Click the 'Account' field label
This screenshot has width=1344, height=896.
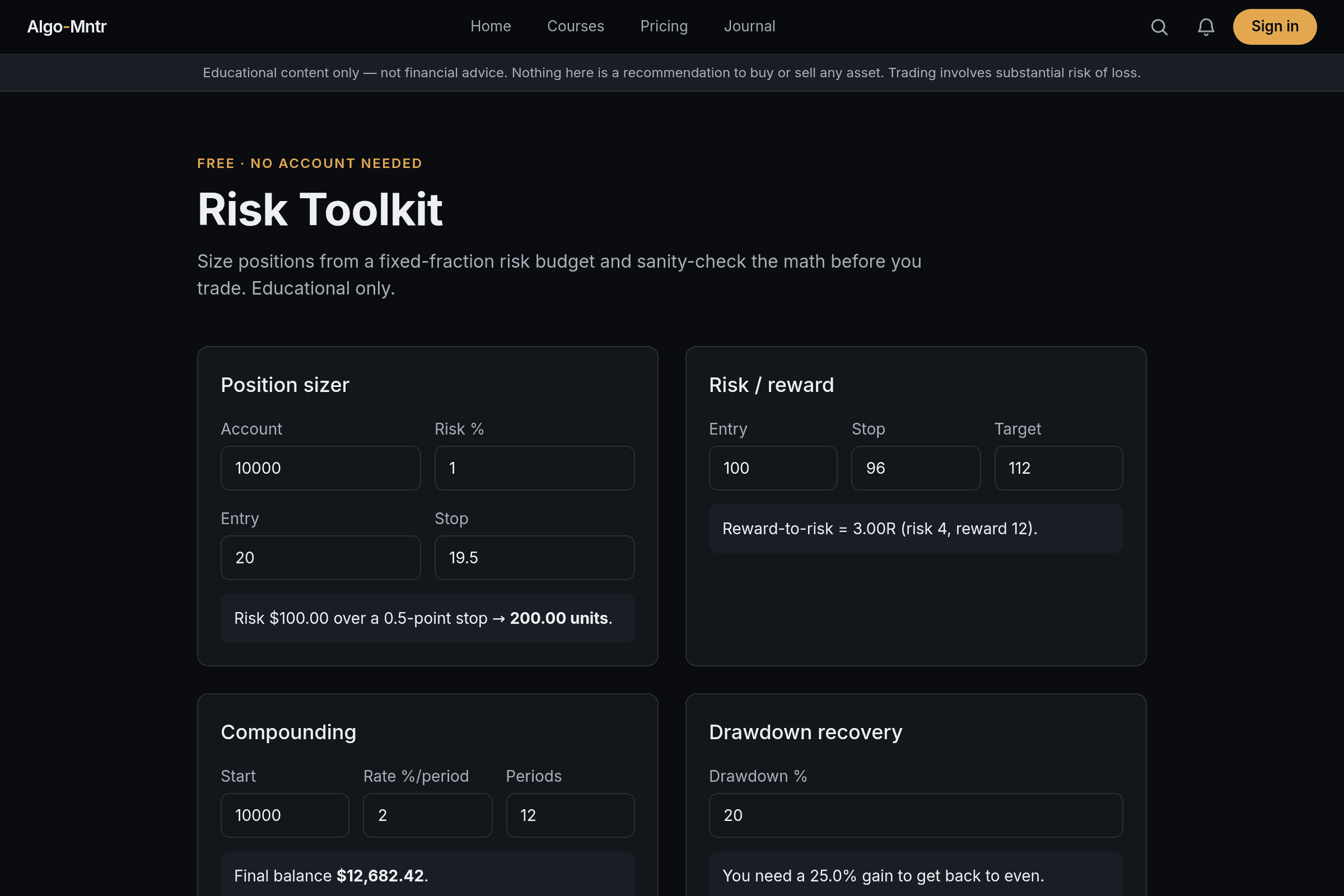(251, 429)
